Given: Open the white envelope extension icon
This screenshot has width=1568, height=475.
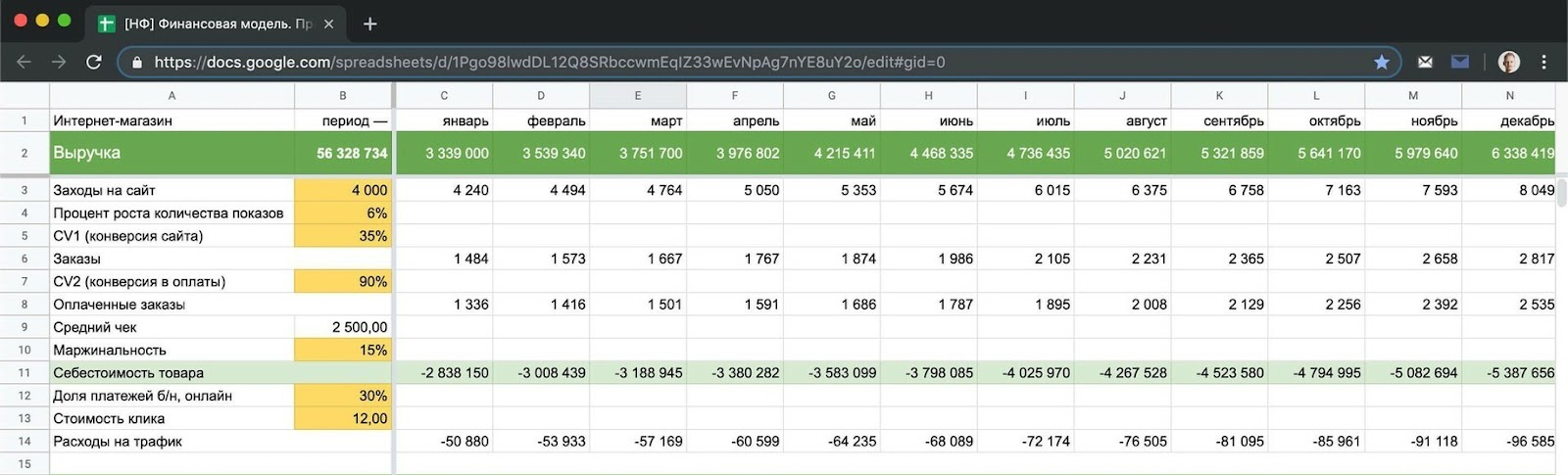Looking at the screenshot, I should pyautogui.click(x=1425, y=62).
